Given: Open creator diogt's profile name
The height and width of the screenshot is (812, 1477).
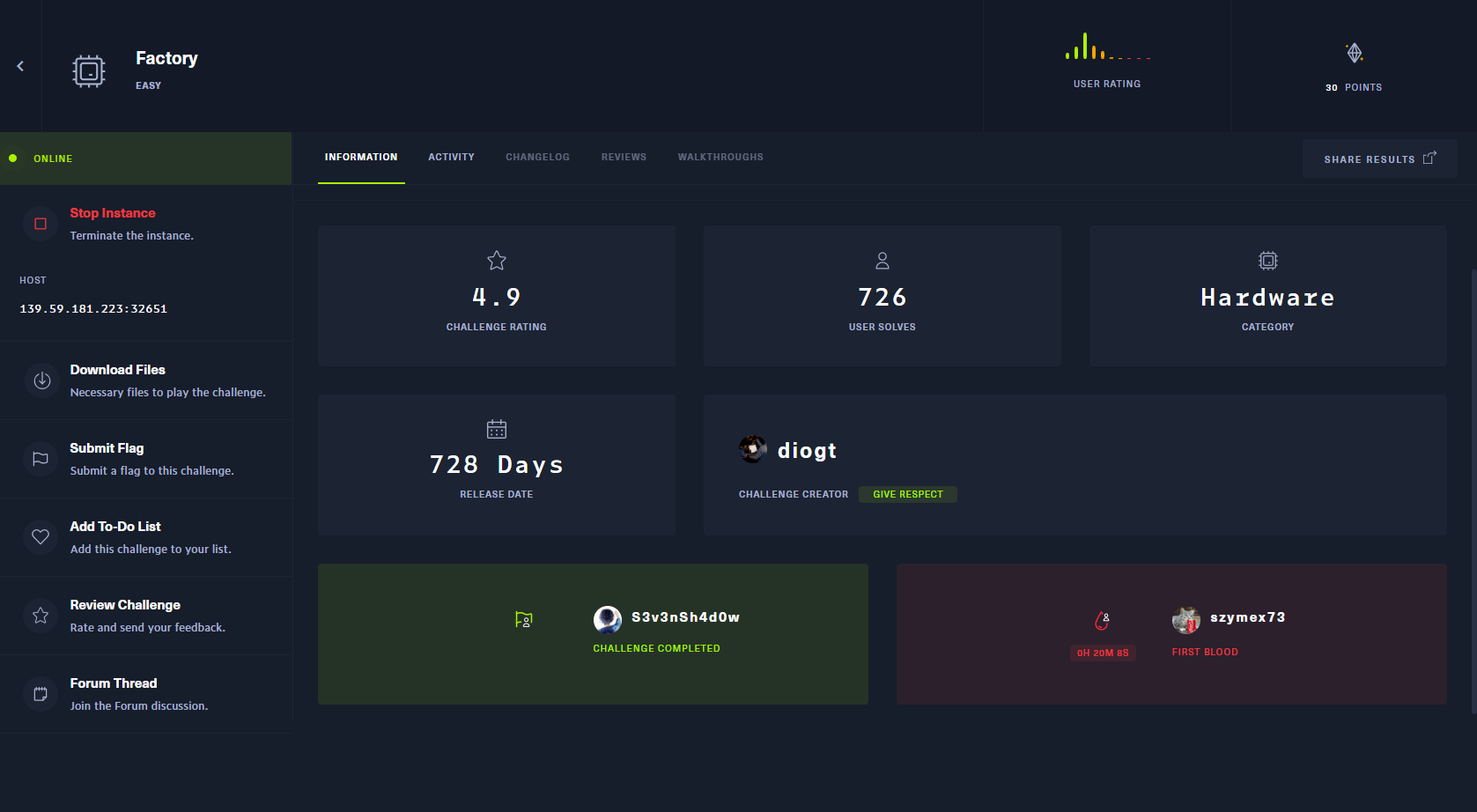Looking at the screenshot, I should pos(807,451).
